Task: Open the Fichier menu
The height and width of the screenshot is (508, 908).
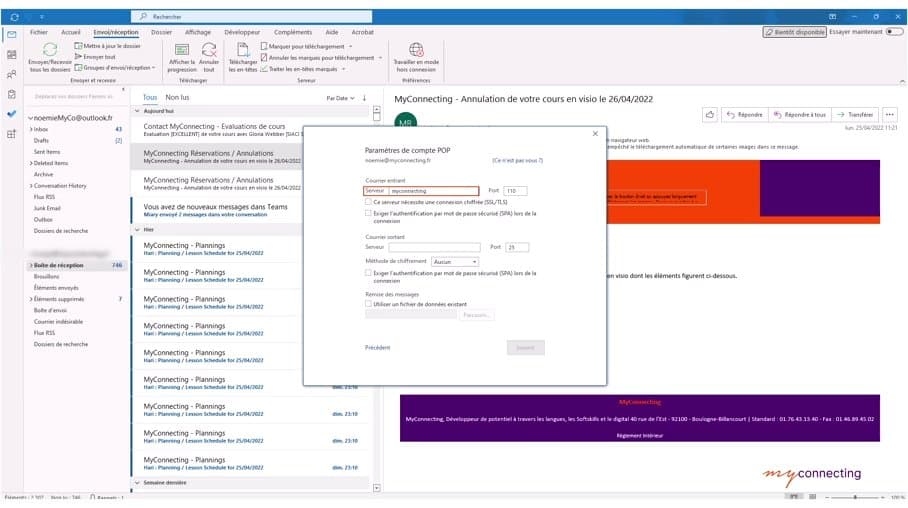Action: pyautogui.click(x=39, y=32)
